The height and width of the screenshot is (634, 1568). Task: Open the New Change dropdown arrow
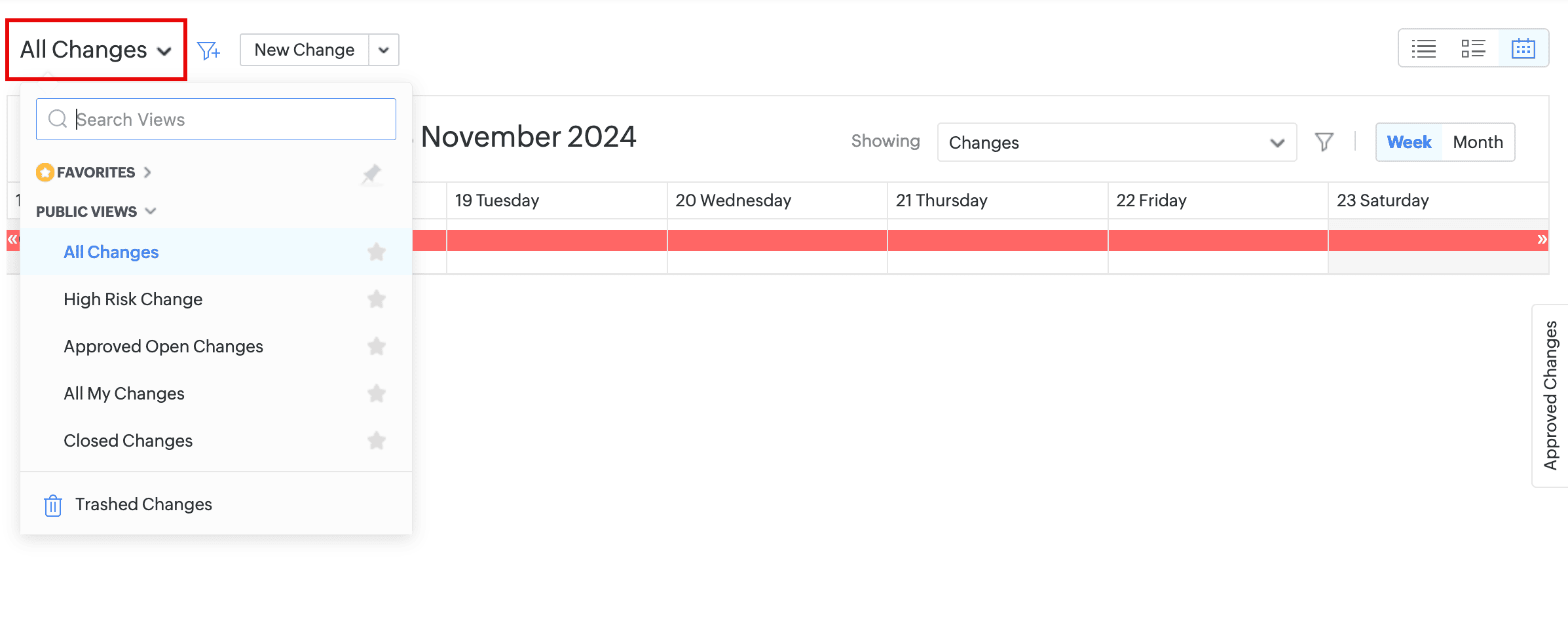tap(384, 50)
